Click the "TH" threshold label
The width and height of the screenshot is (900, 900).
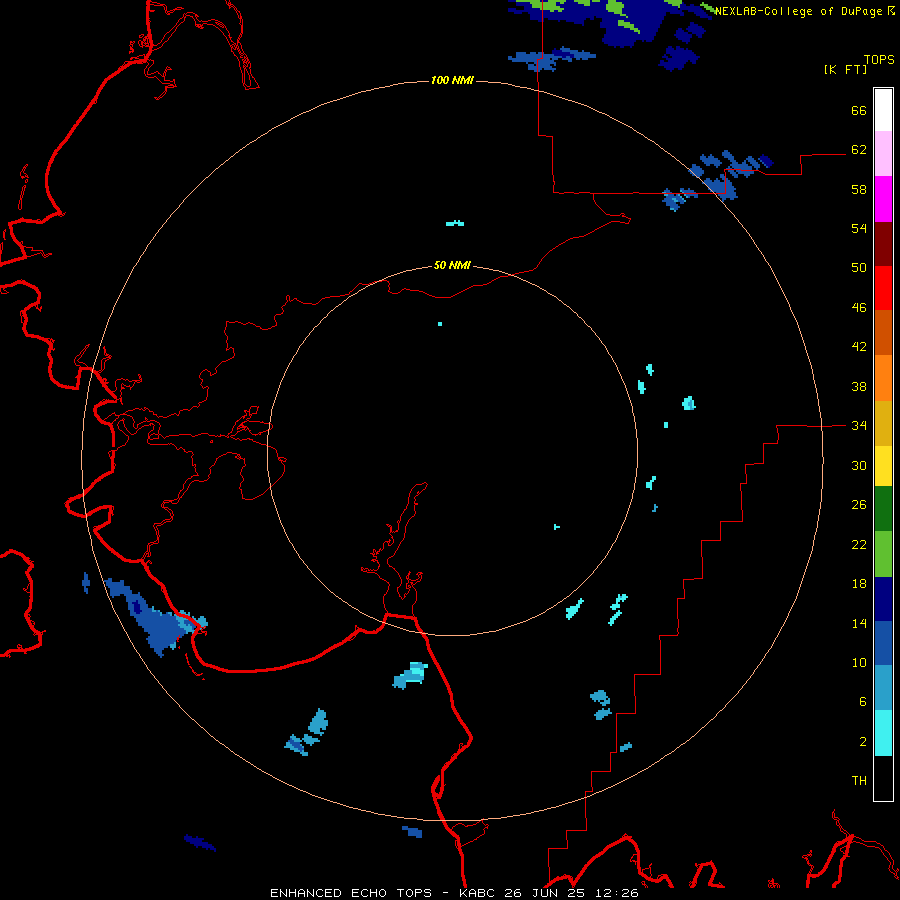click(859, 781)
